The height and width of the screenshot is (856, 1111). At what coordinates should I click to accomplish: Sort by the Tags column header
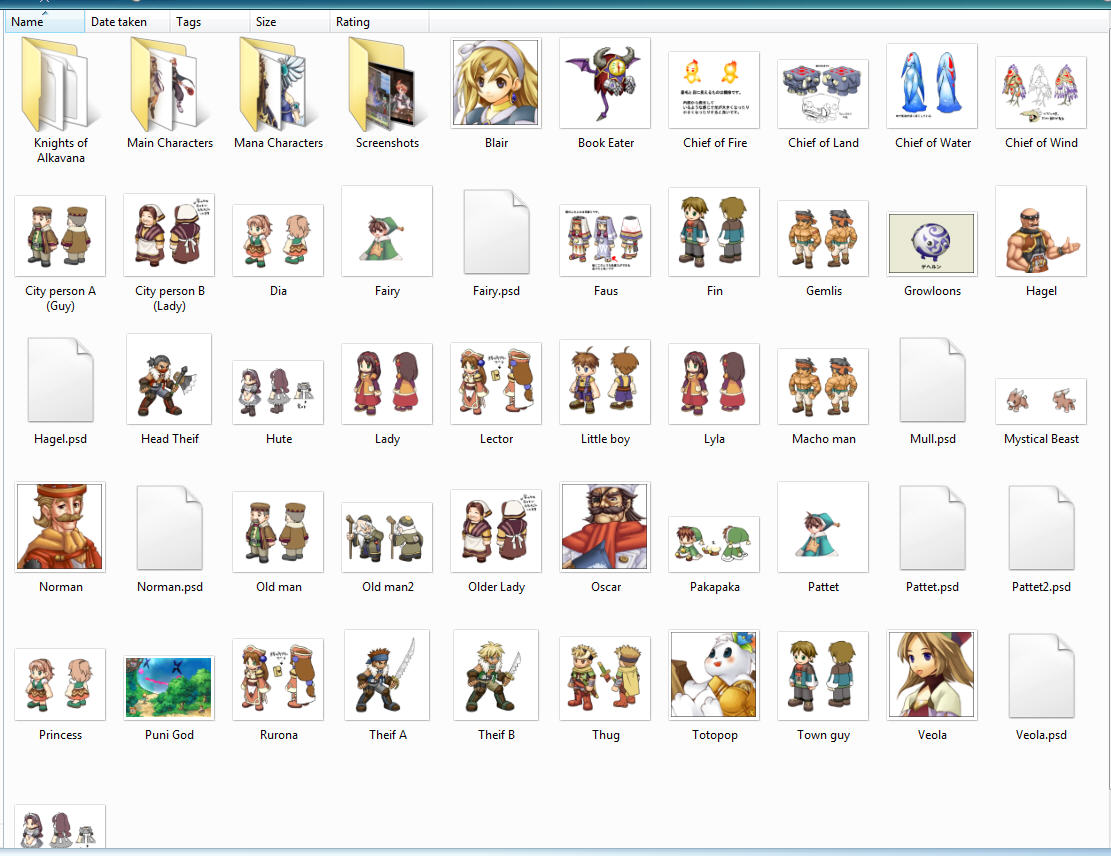(x=210, y=22)
